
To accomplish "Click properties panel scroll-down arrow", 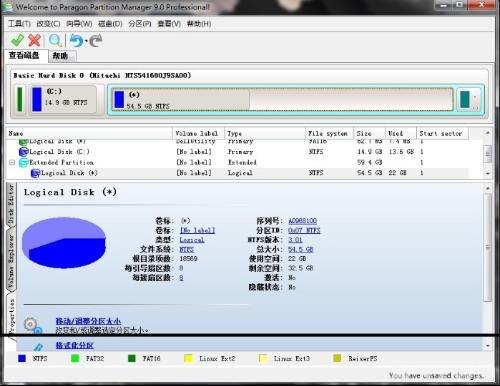I will (488, 346).
